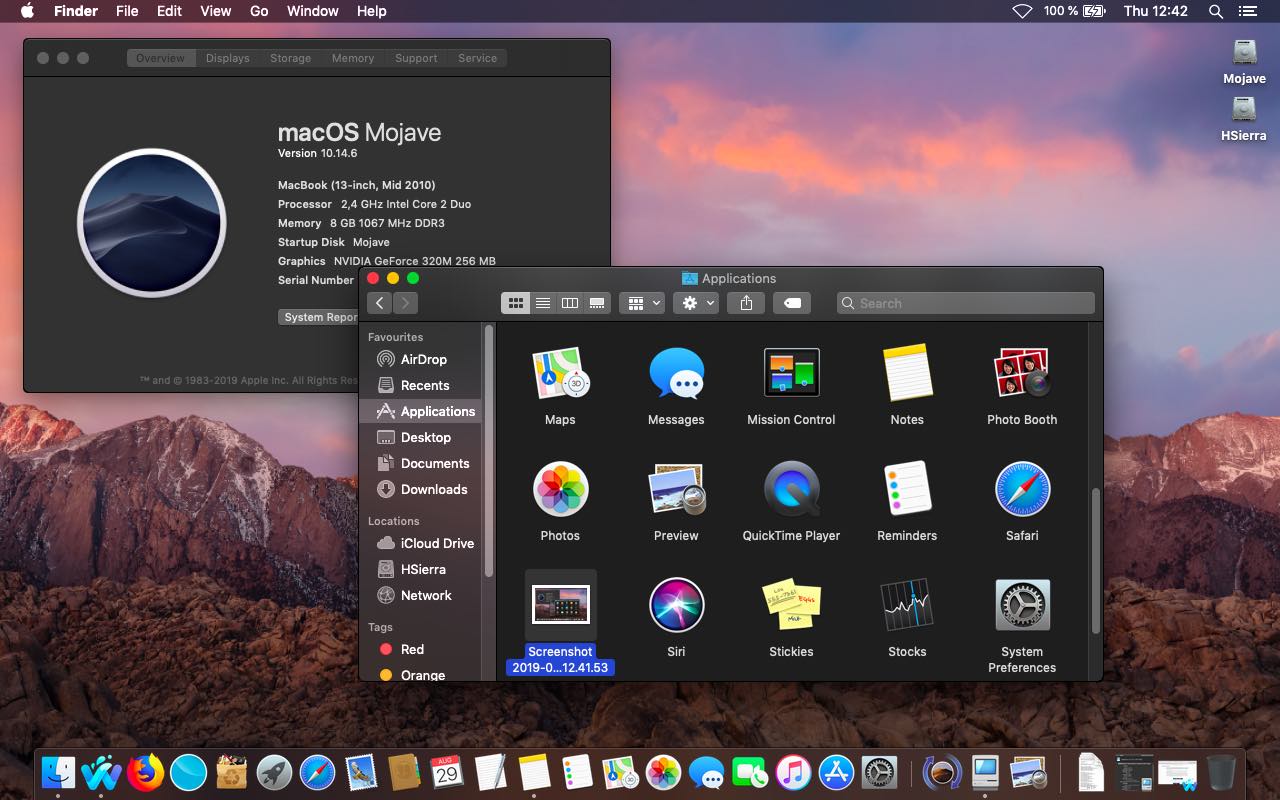The width and height of the screenshot is (1280, 800).
Task: Open the Stickies app
Action: click(790, 605)
